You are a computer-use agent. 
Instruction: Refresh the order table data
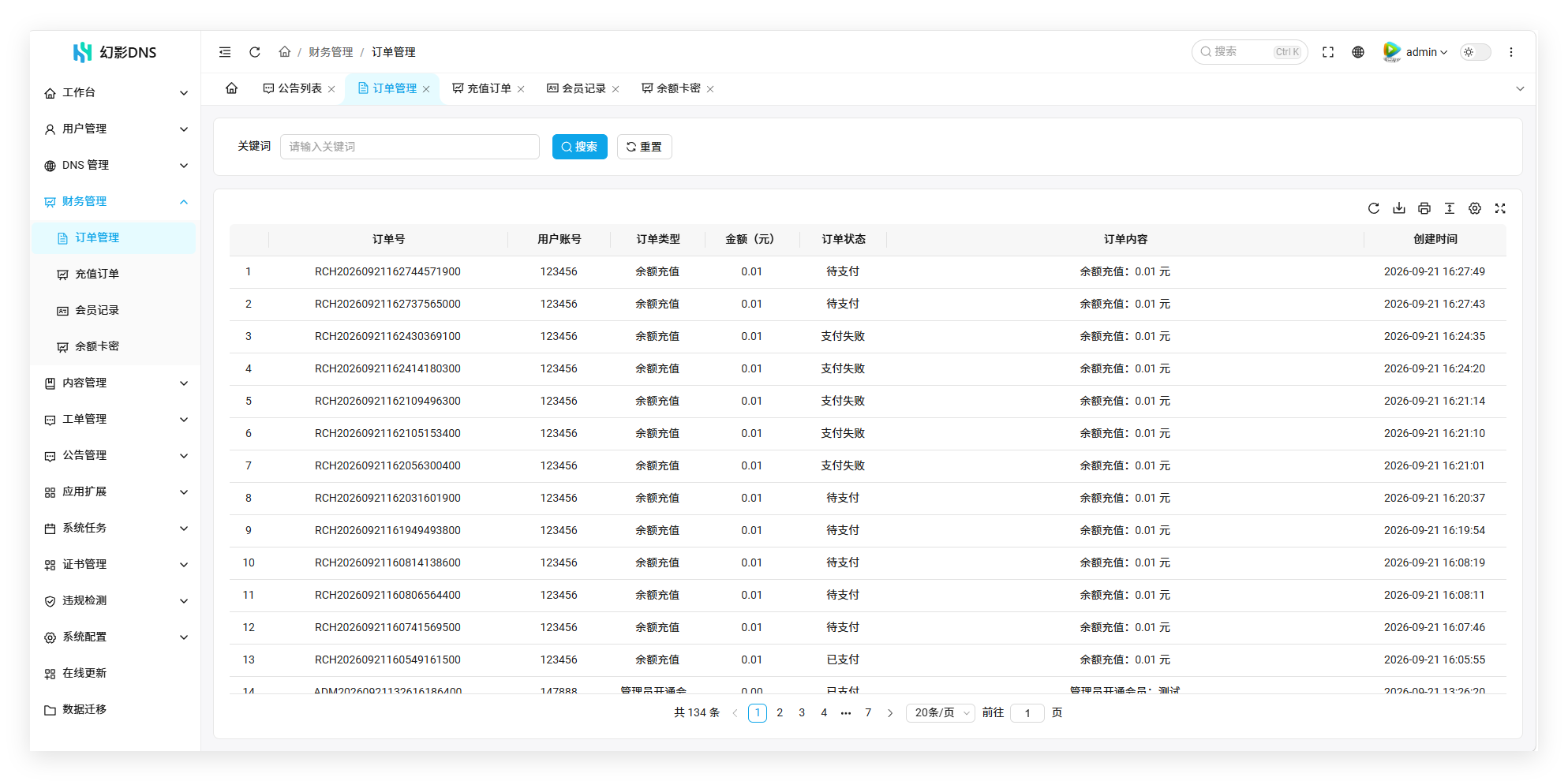pyautogui.click(x=1374, y=208)
